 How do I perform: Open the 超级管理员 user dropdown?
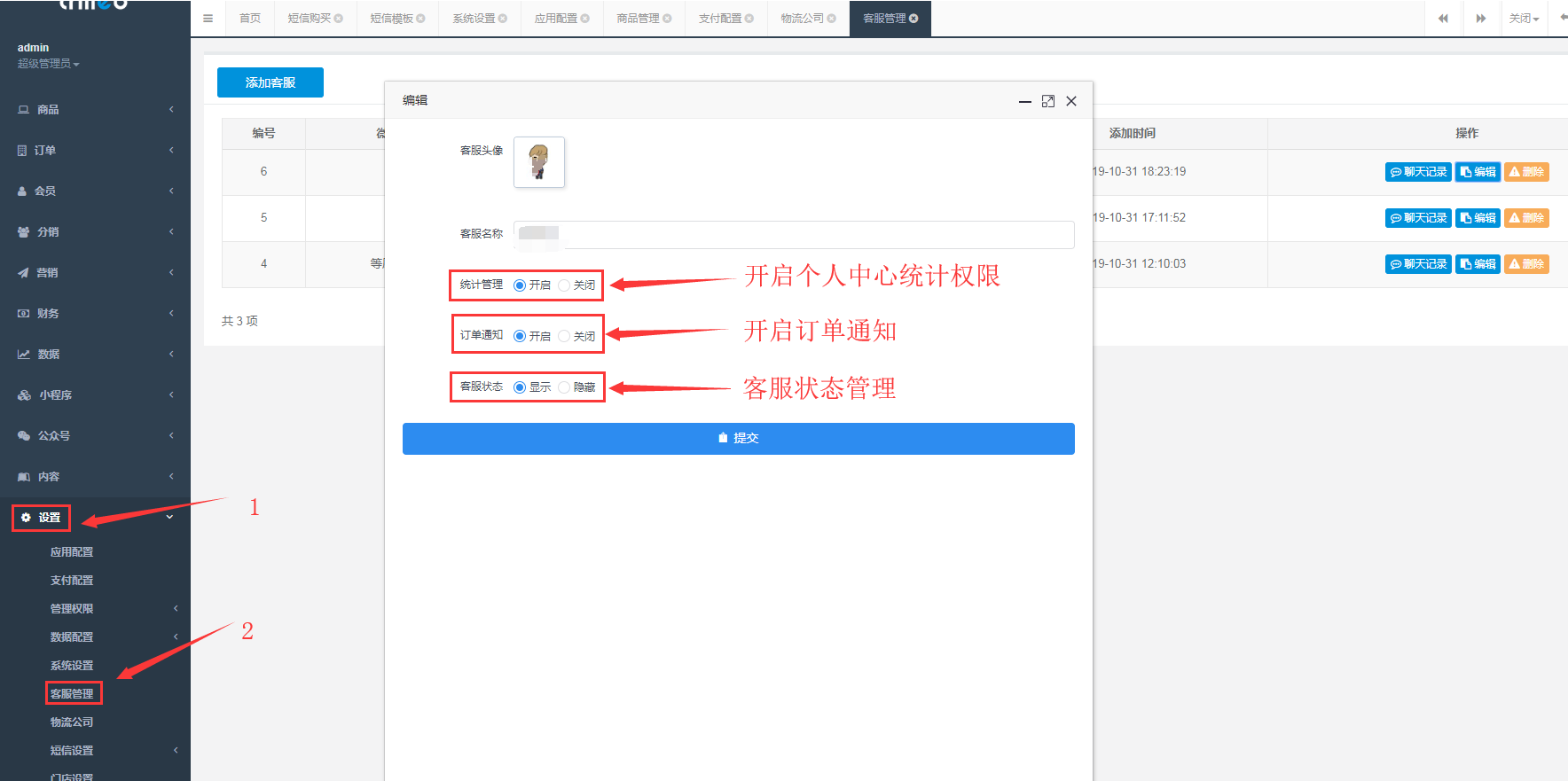coord(49,64)
